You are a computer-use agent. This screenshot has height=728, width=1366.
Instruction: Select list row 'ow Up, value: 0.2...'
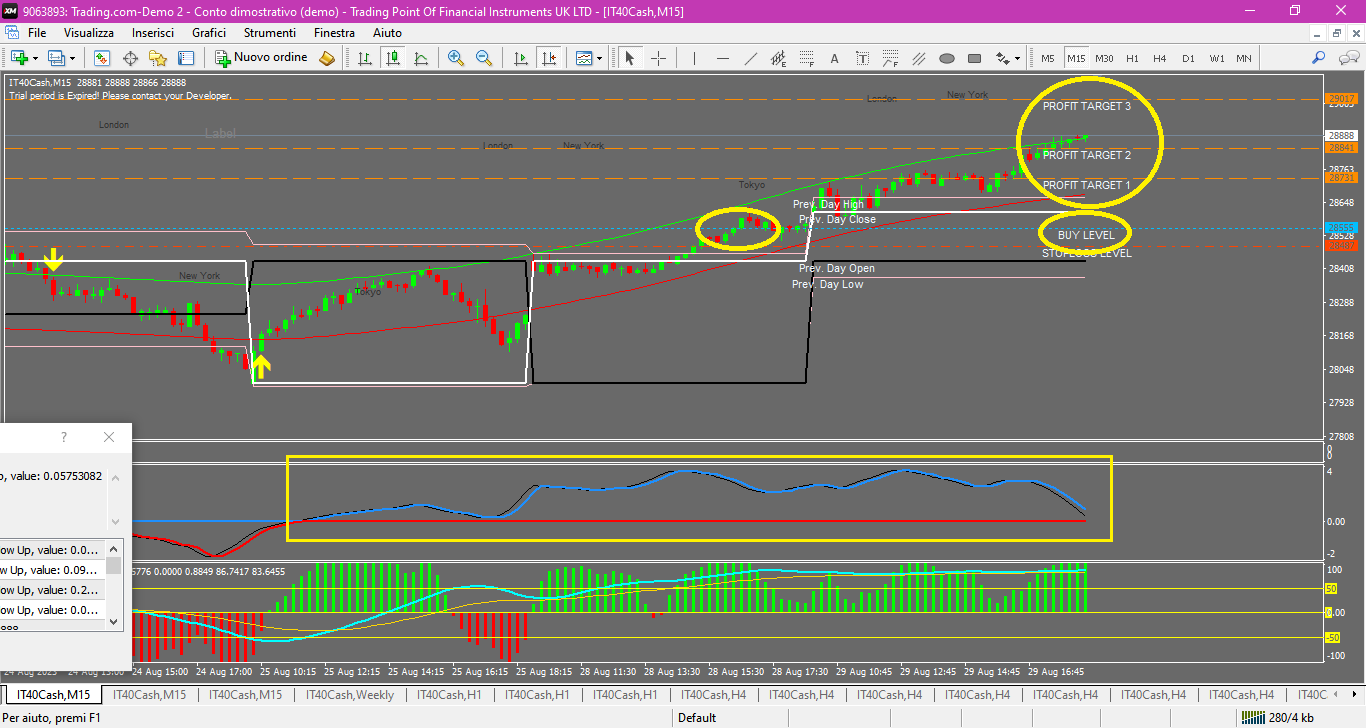coord(52,590)
